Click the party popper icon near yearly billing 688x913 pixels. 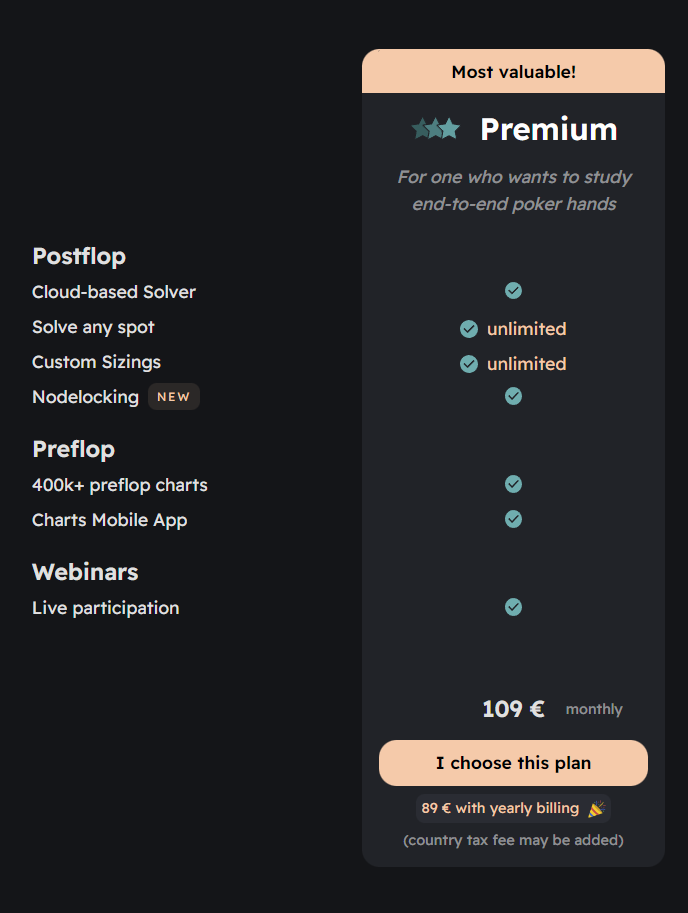click(596, 809)
